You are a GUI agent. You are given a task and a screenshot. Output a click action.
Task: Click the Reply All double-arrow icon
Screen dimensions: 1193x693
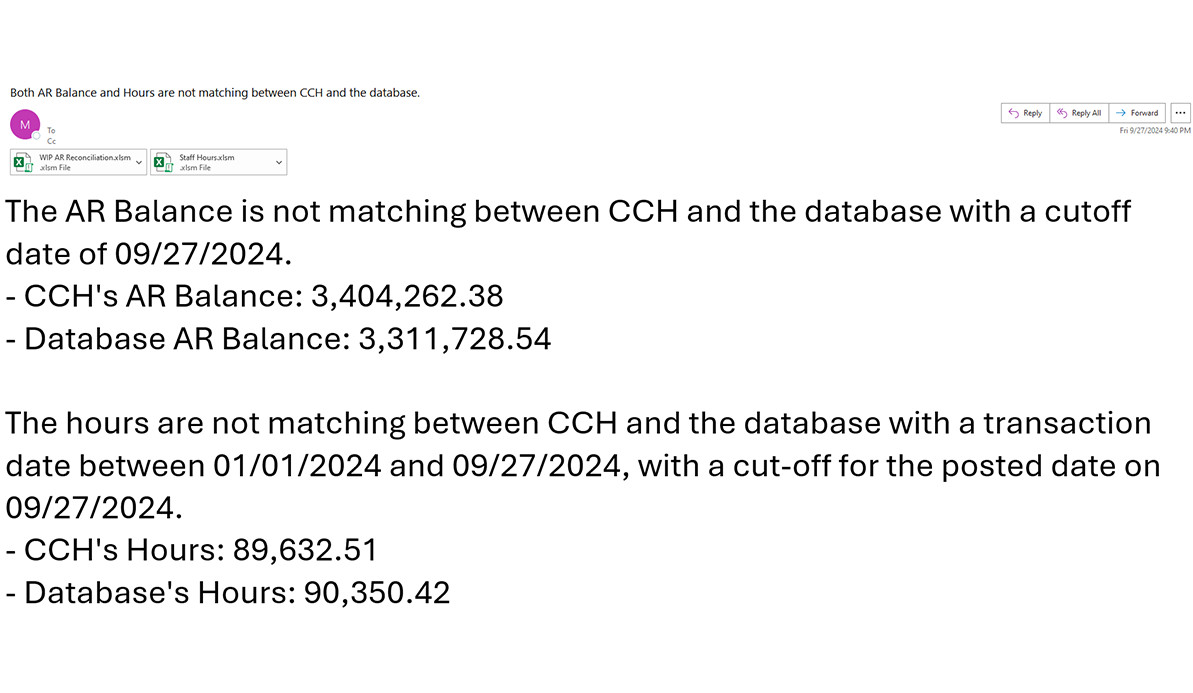[x=1061, y=113]
